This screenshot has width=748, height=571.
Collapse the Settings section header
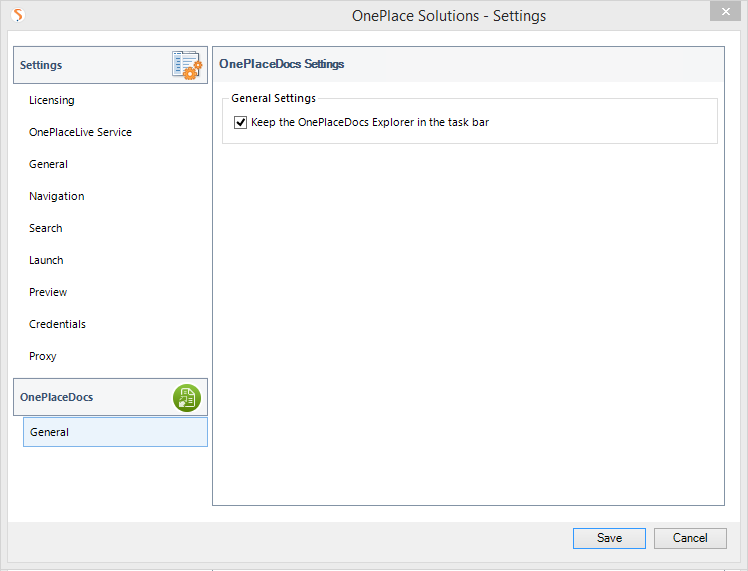(110, 65)
